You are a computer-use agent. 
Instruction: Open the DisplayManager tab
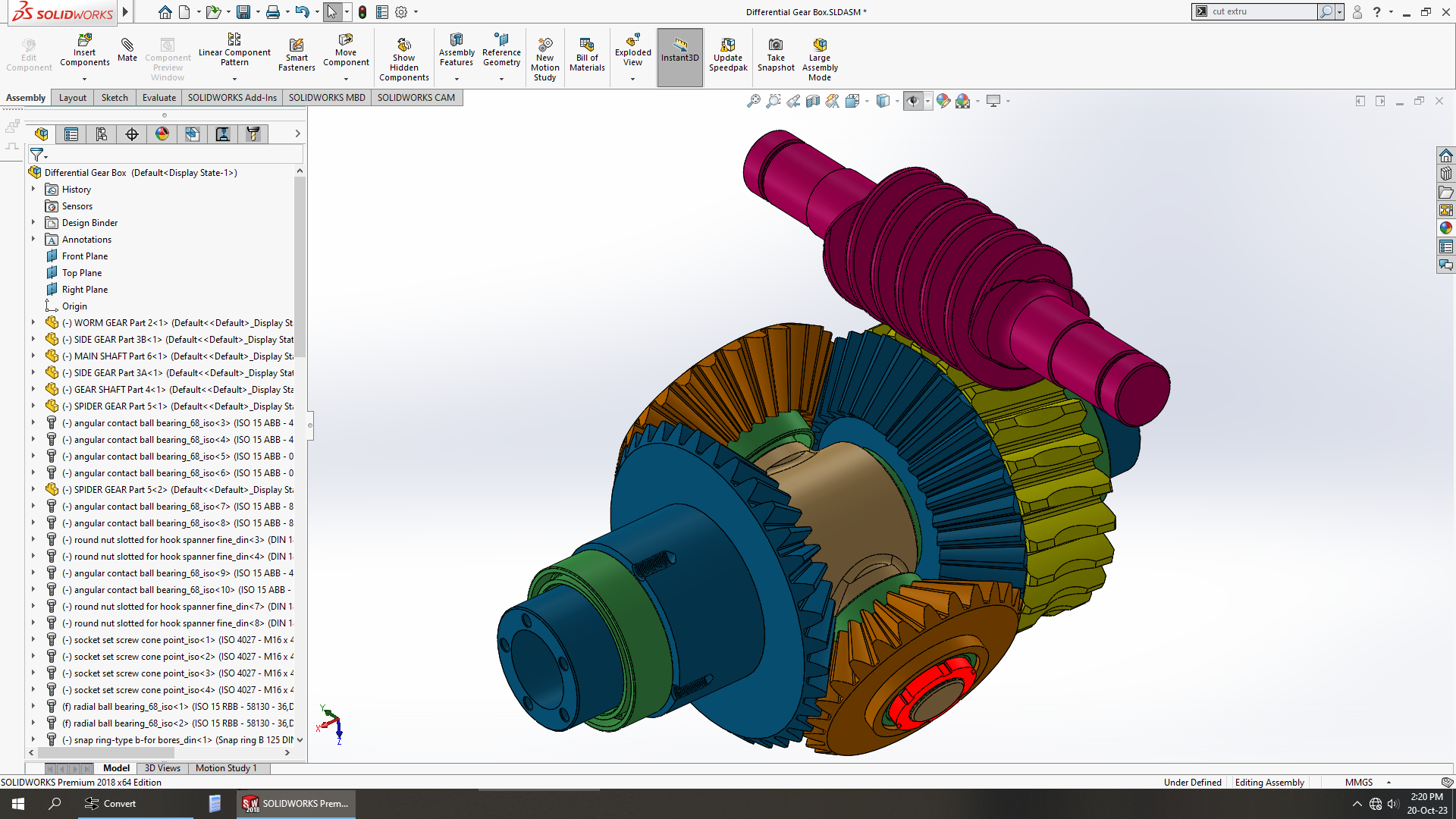(x=162, y=134)
